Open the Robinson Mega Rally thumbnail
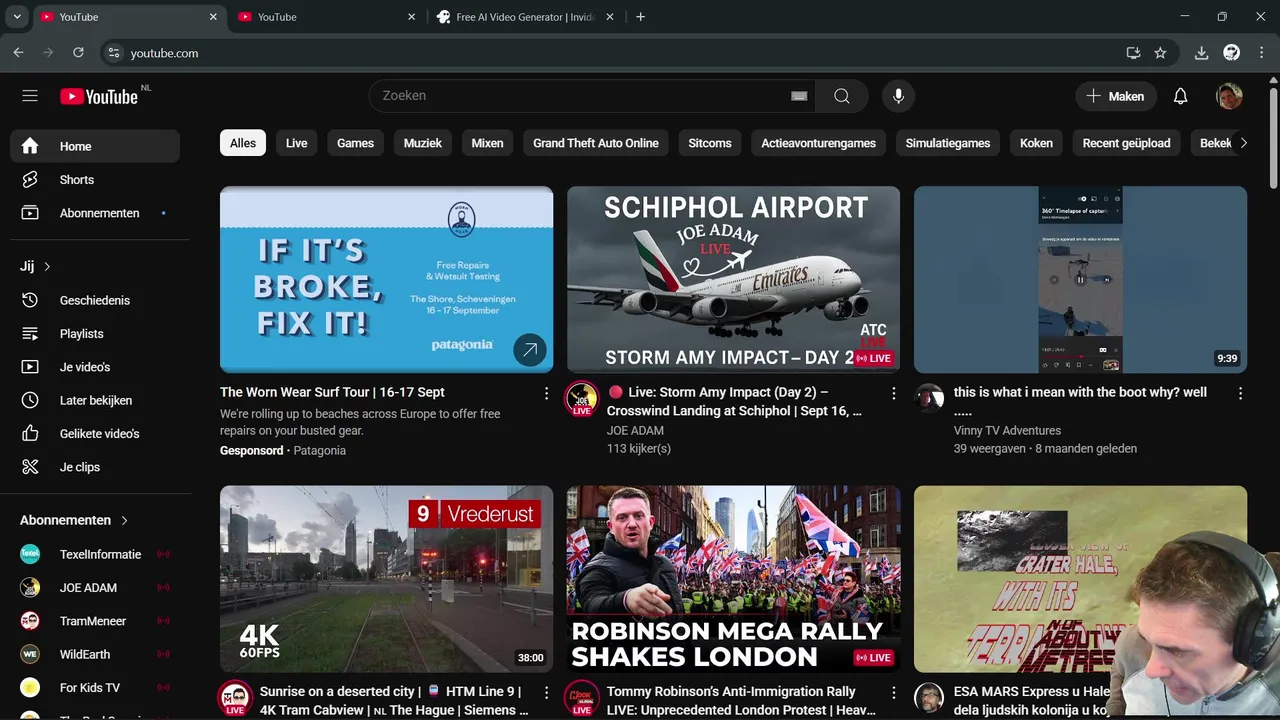The width and height of the screenshot is (1280, 720). tap(733, 579)
